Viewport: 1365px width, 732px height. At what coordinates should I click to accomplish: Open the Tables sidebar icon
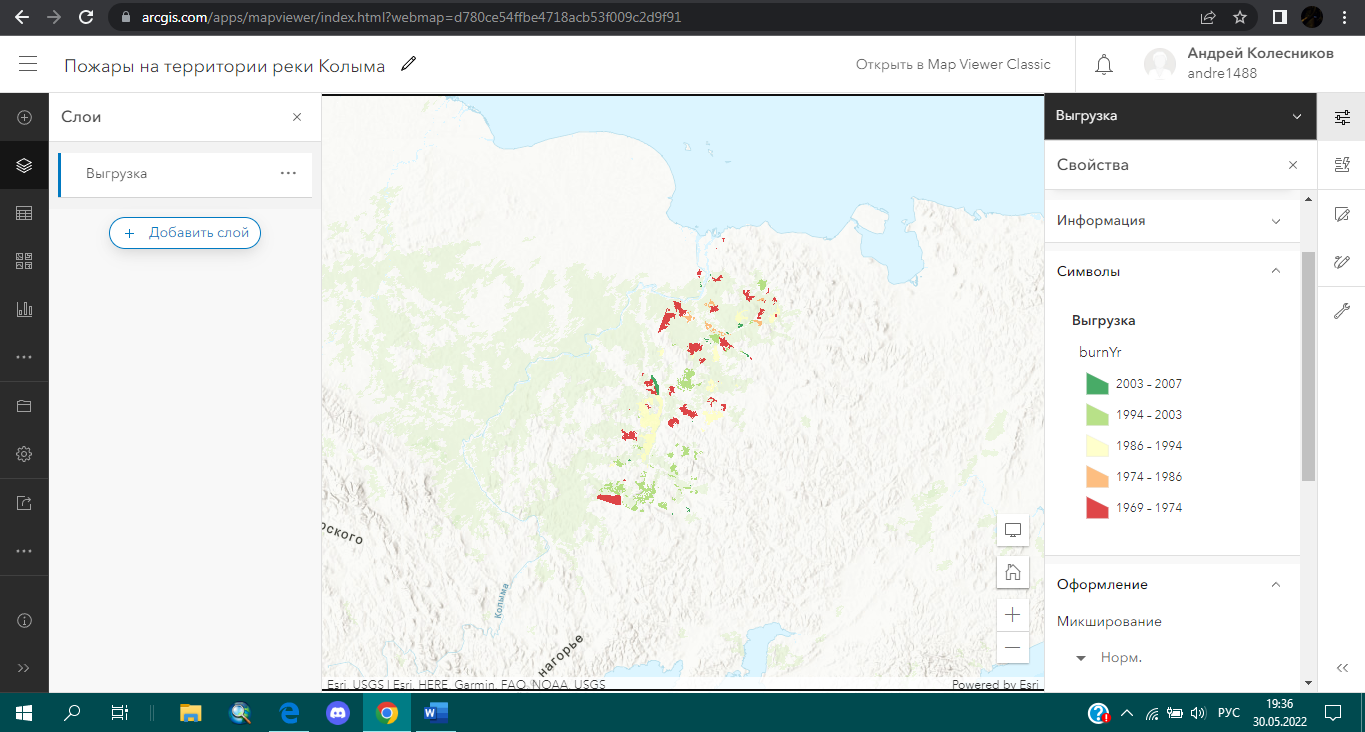[25, 213]
